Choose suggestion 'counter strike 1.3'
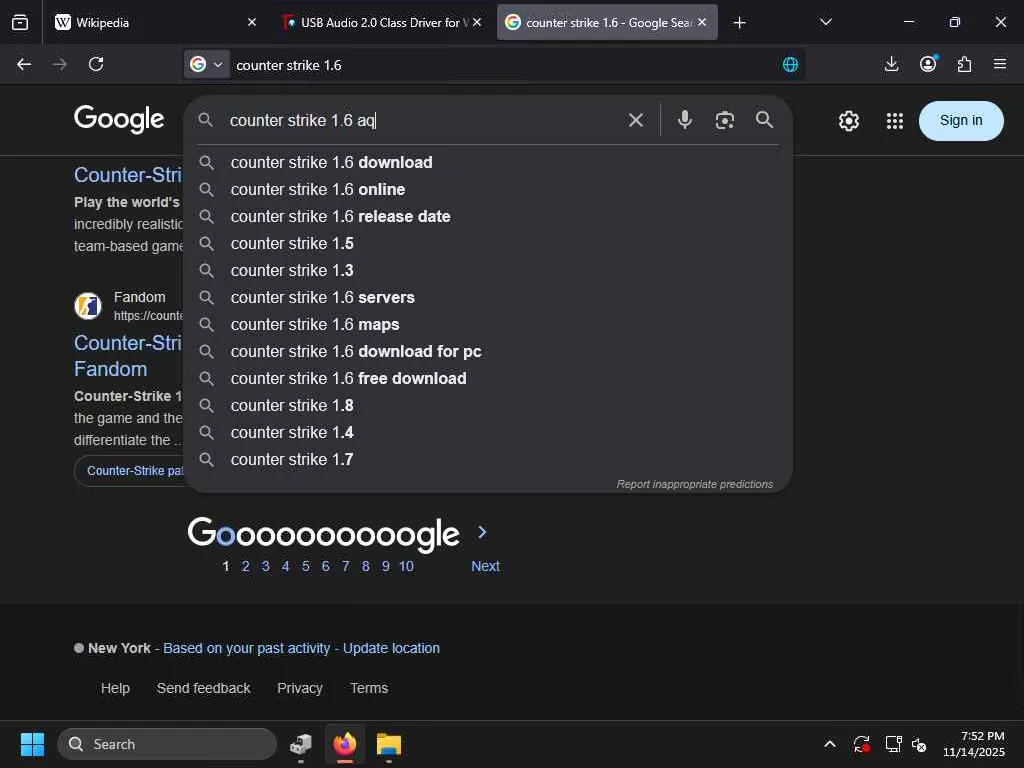Viewport: 1024px width, 768px height. click(488, 270)
